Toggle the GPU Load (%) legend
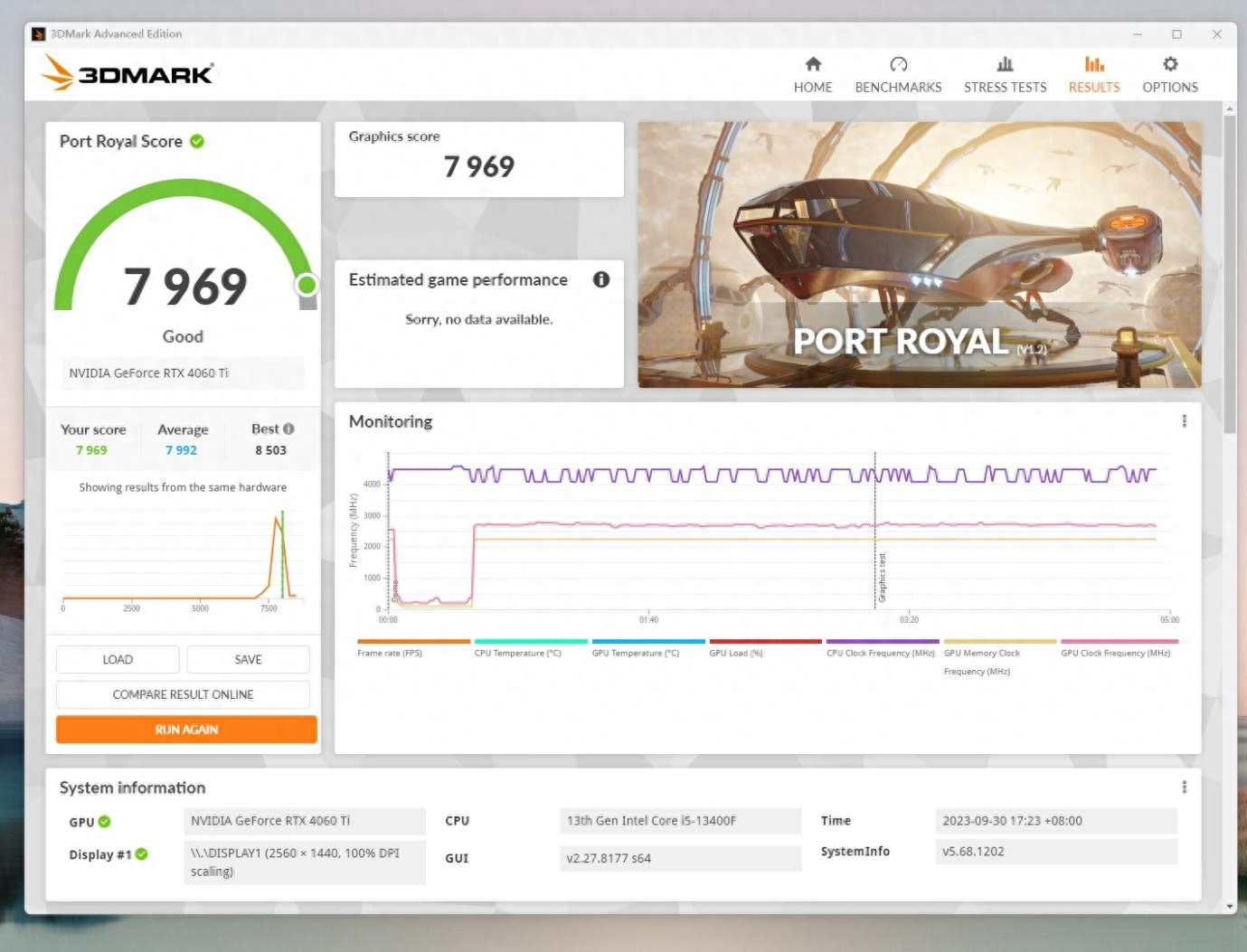 (x=765, y=648)
